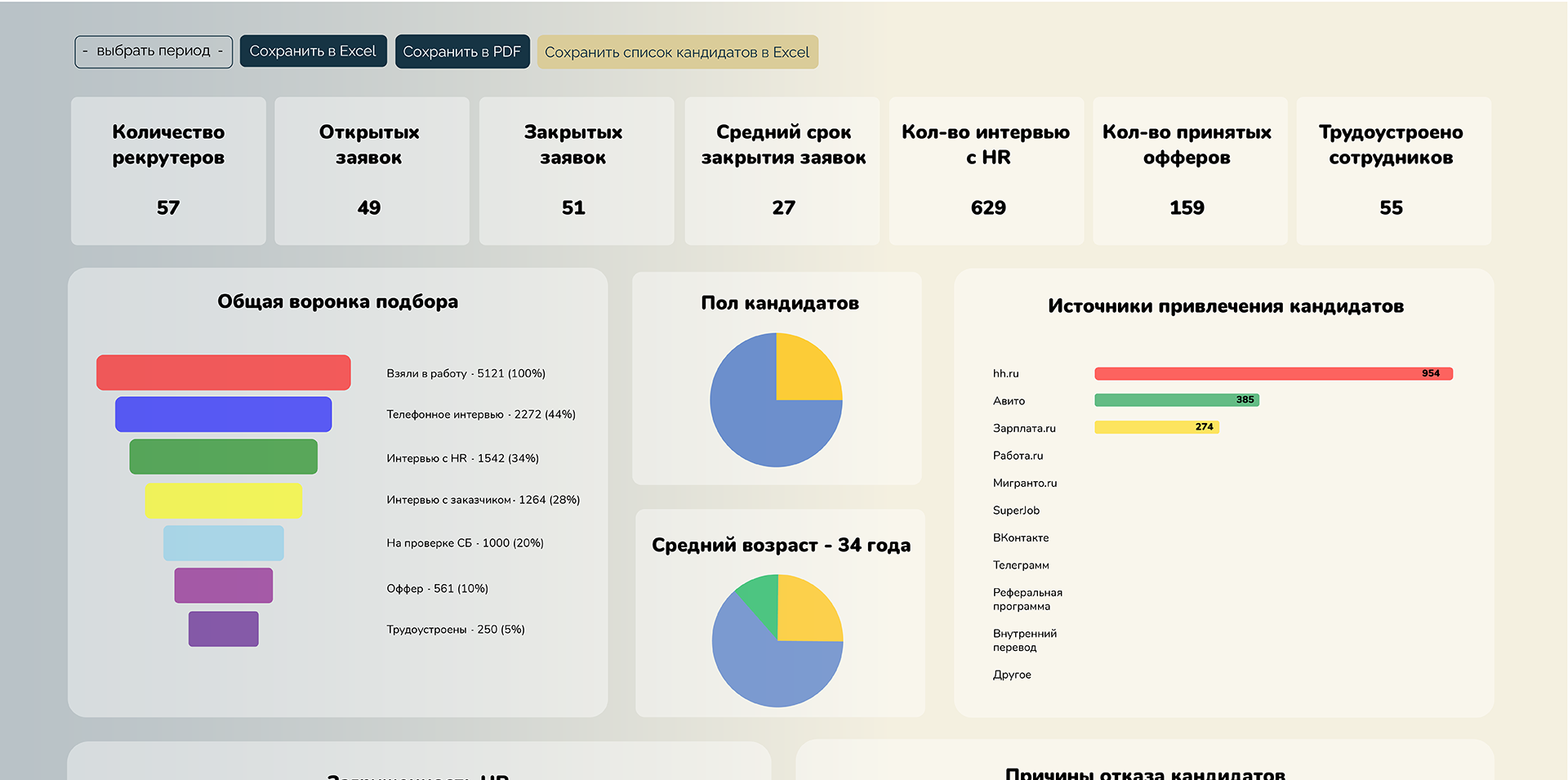The image size is (1568, 780).
Task: Open the 'Трудоустроено сотрудников' card showing 55
Action: coord(1393,171)
